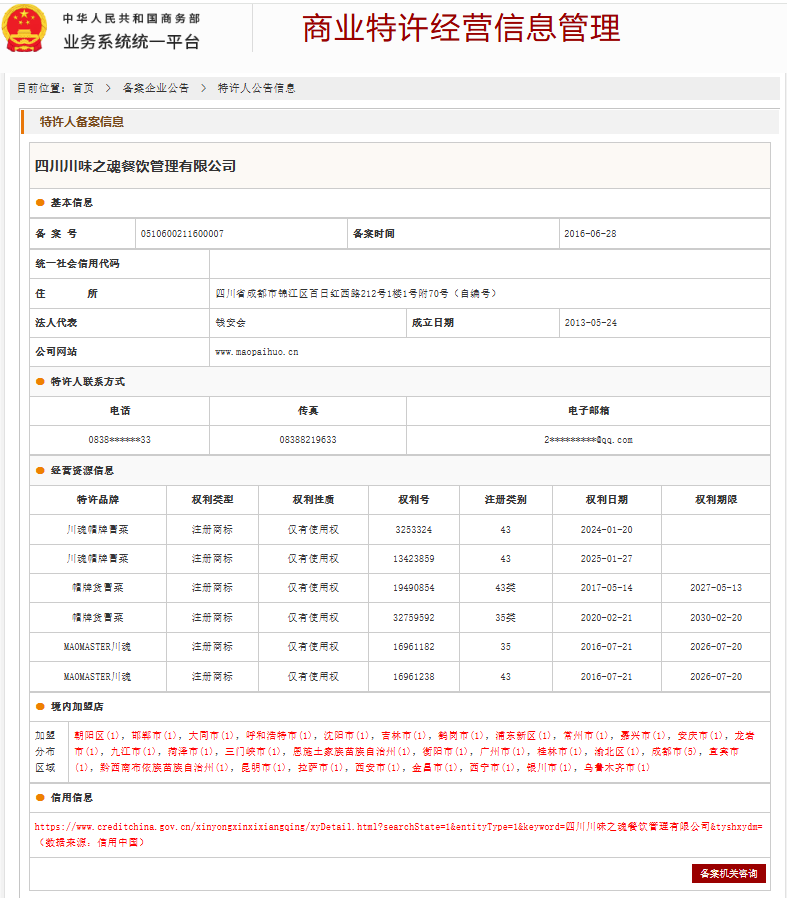Click 经营资源信息 section heading
Screen dimensions: 787x898
82,471
